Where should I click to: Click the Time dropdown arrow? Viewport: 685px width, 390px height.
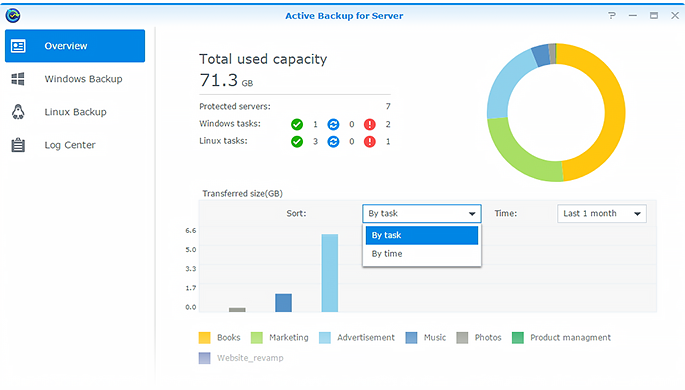[x=637, y=214]
